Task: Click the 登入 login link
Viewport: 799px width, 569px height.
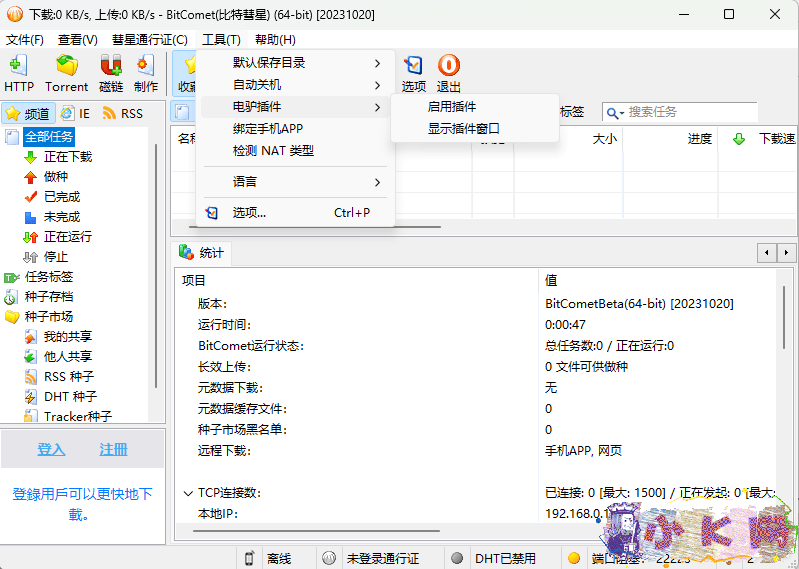Action: [51, 450]
